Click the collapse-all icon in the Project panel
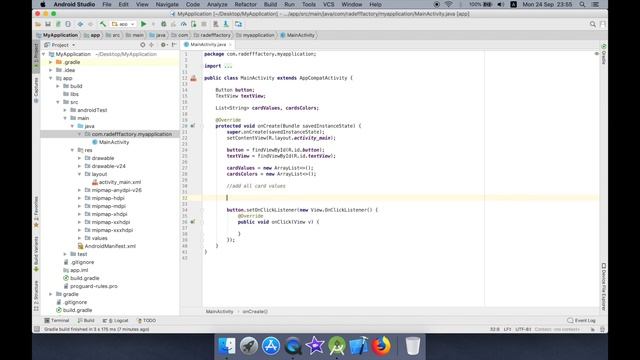The width and height of the screenshot is (640, 360). (151, 45)
